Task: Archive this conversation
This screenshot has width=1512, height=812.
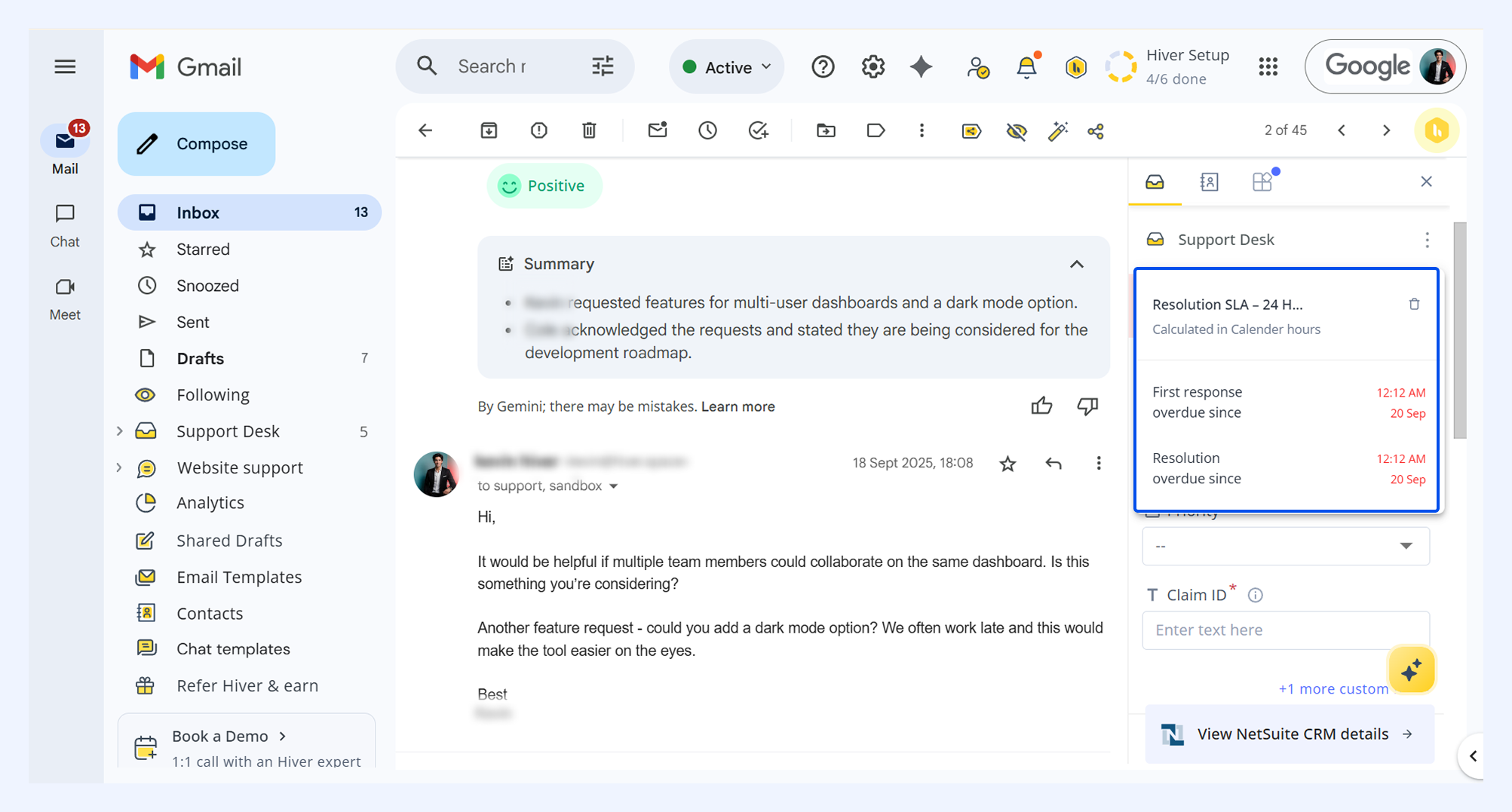Action: 489,130
